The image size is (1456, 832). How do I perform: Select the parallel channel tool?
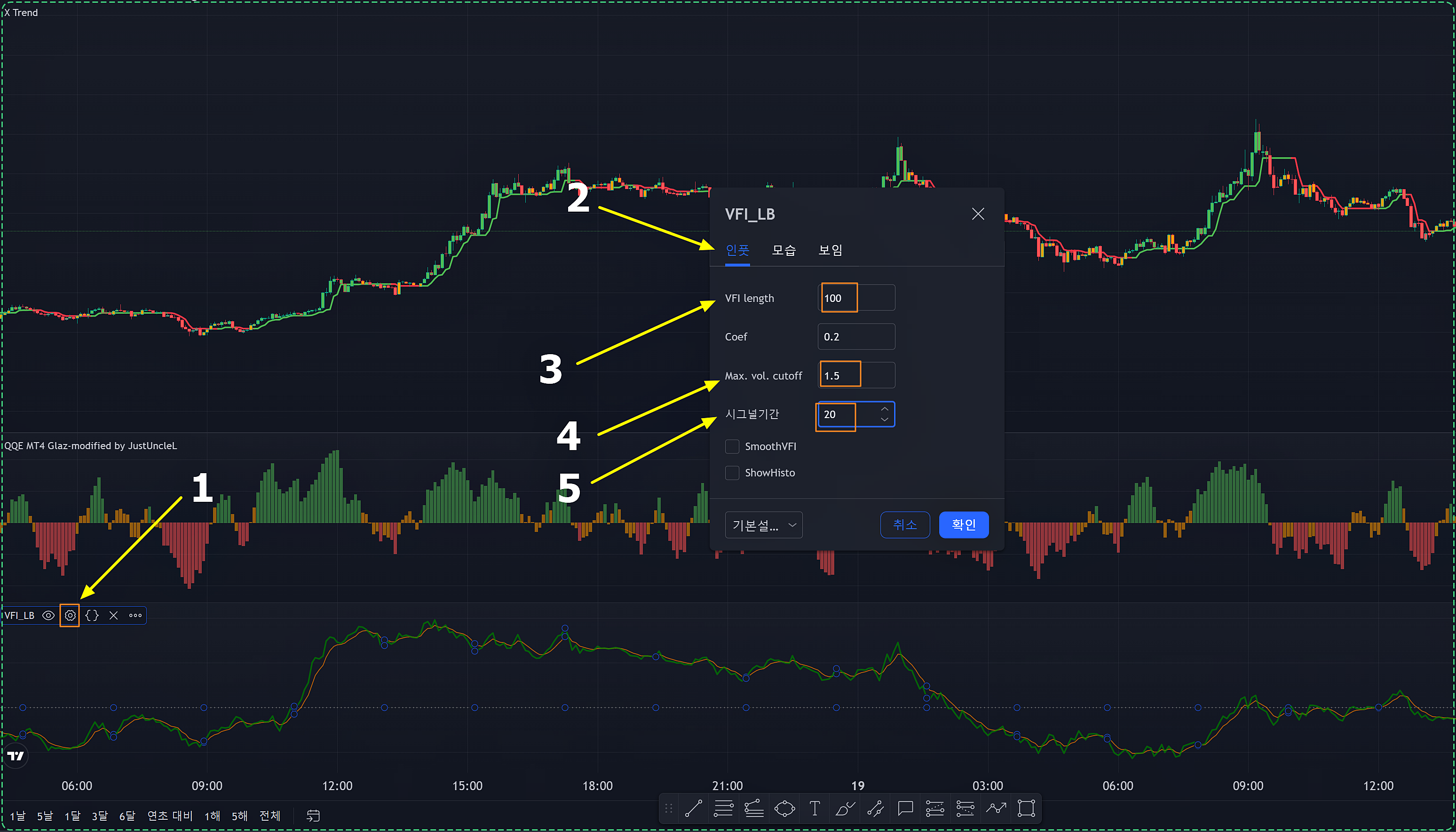[875, 808]
